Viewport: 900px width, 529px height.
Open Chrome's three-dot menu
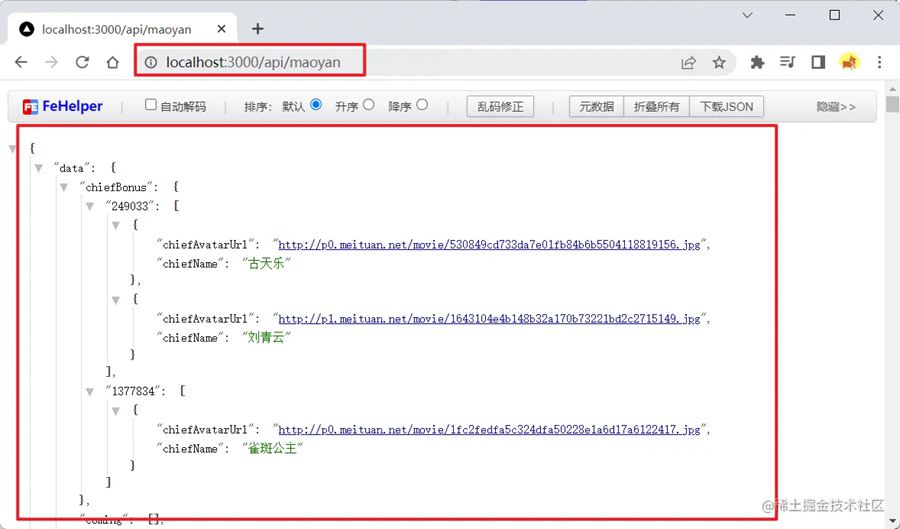[x=880, y=62]
